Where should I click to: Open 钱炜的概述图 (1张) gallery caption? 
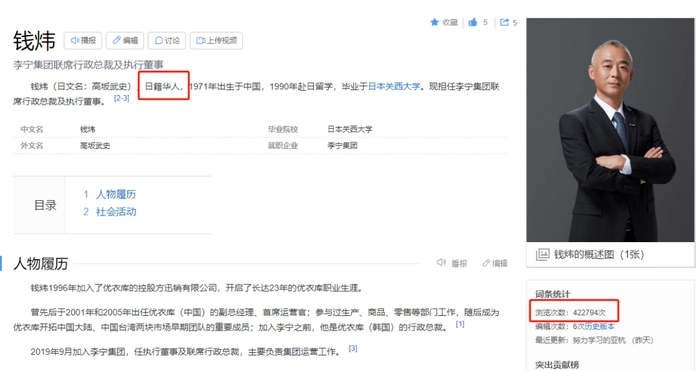[599, 254]
